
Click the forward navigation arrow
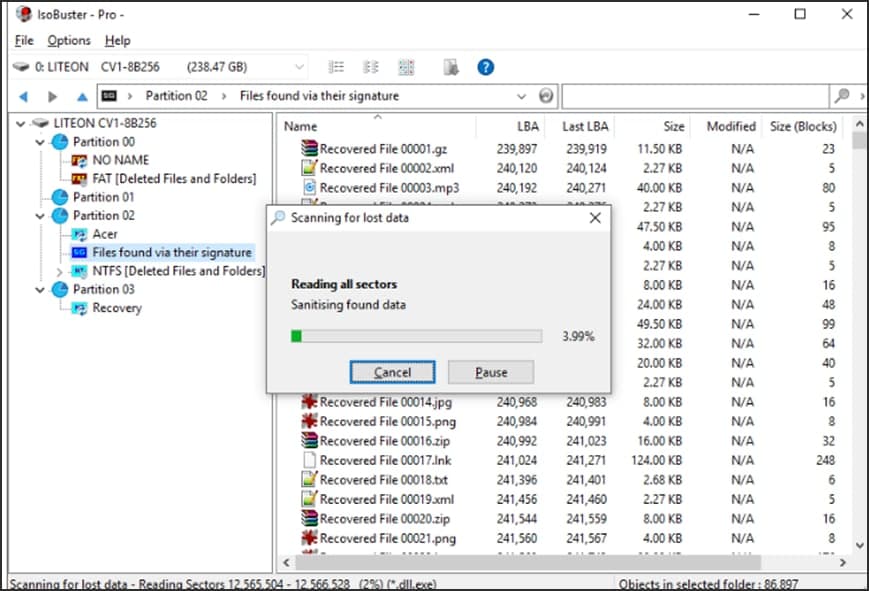coord(52,97)
